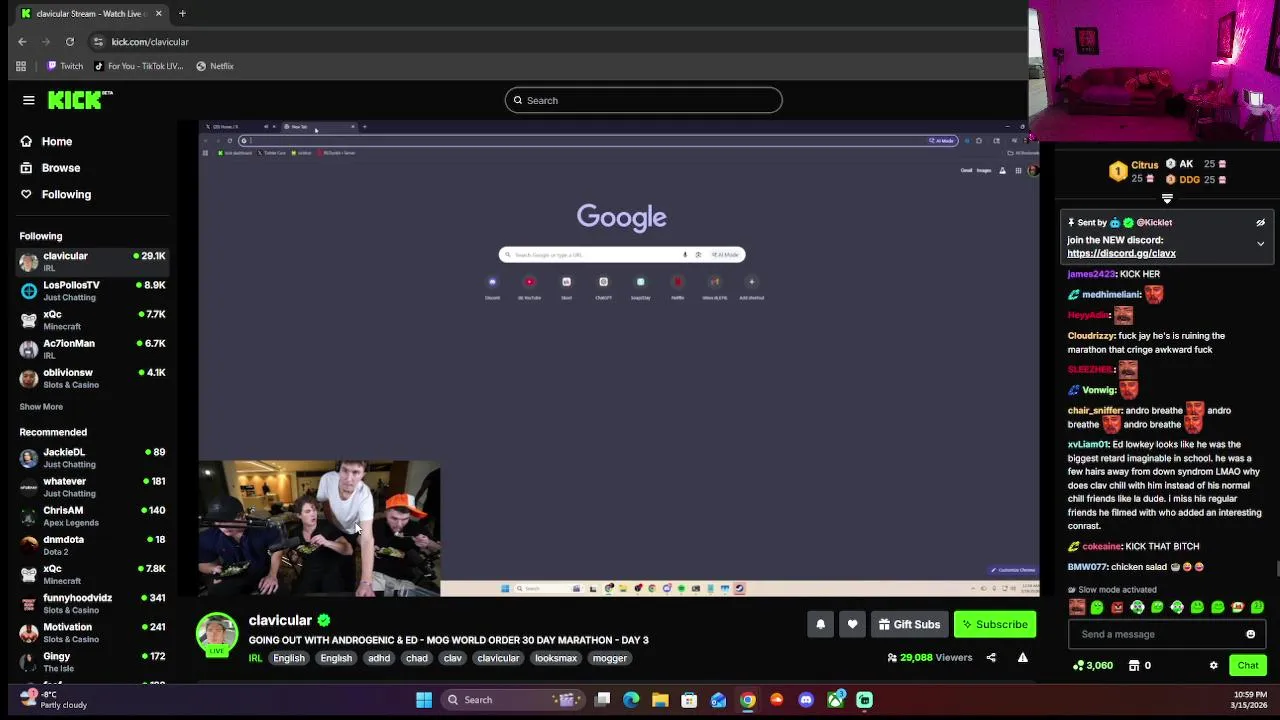This screenshot has height=720, width=1280.
Task: Open the Netflix bookmark
Action: [x=215, y=66]
